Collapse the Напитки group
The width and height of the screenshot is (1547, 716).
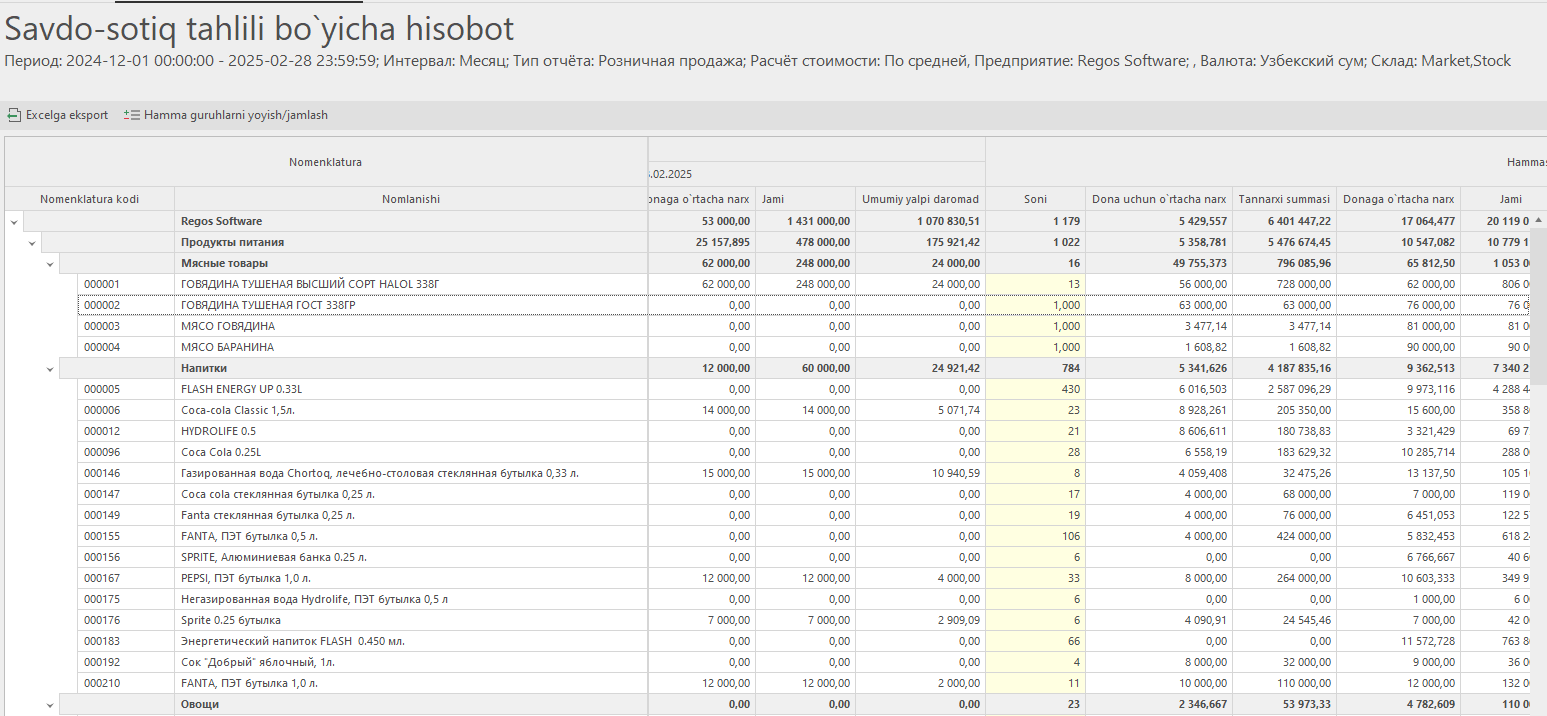(50, 369)
